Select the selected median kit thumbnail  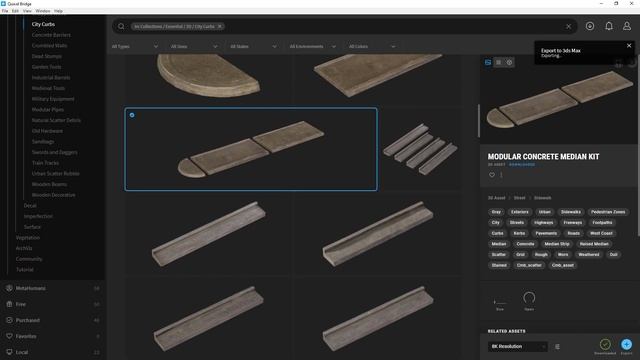(x=251, y=149)
